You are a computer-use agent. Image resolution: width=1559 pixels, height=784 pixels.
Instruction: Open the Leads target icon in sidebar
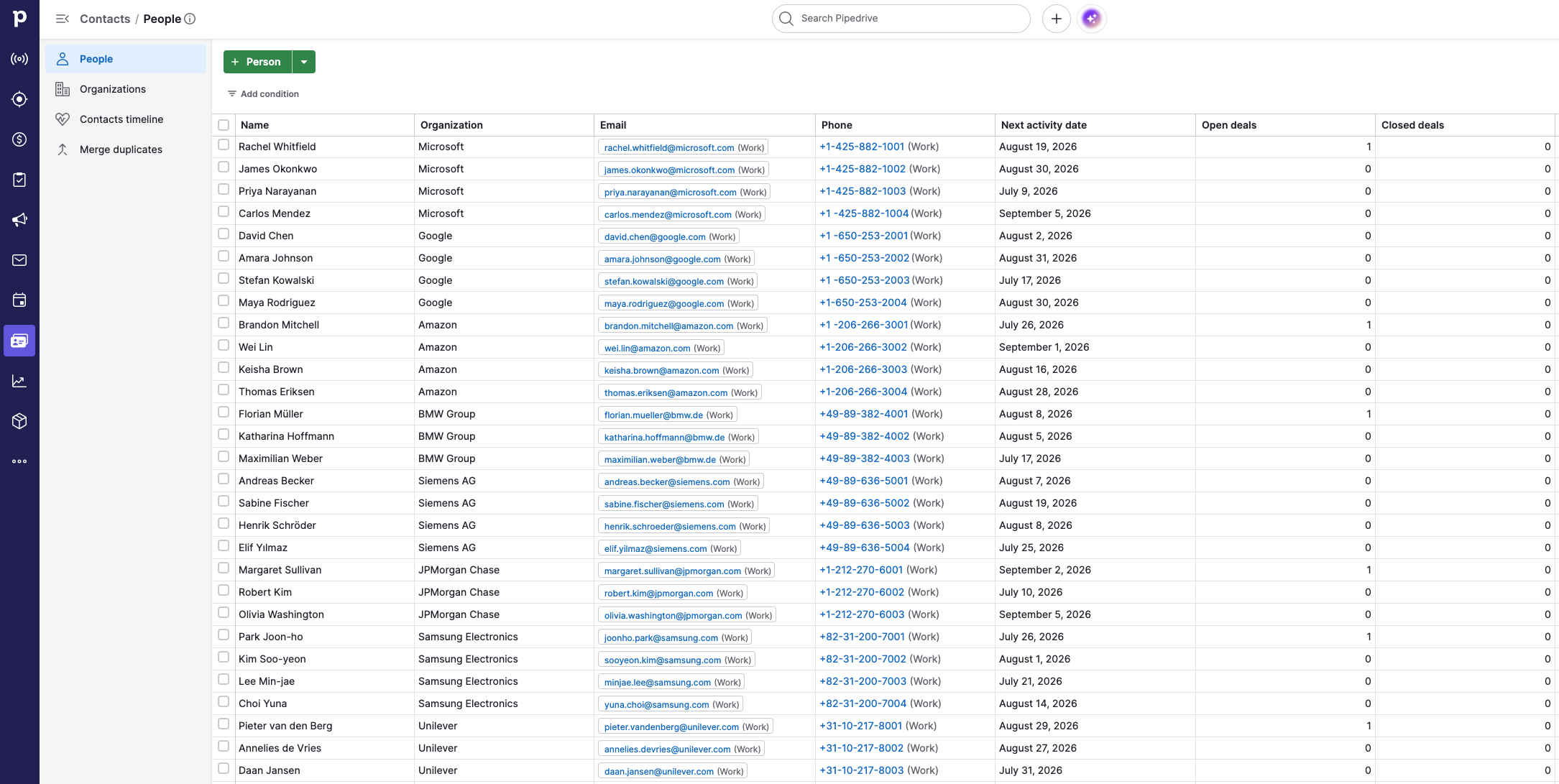[19, 99]
